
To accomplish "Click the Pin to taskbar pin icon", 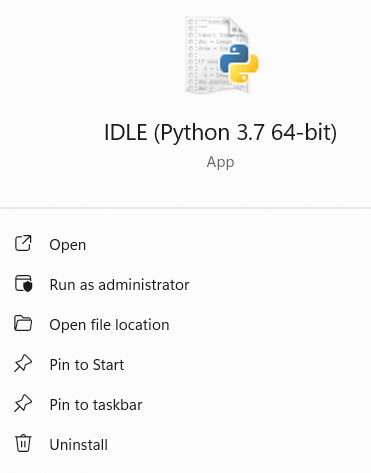I will click(x=23, y=403).
